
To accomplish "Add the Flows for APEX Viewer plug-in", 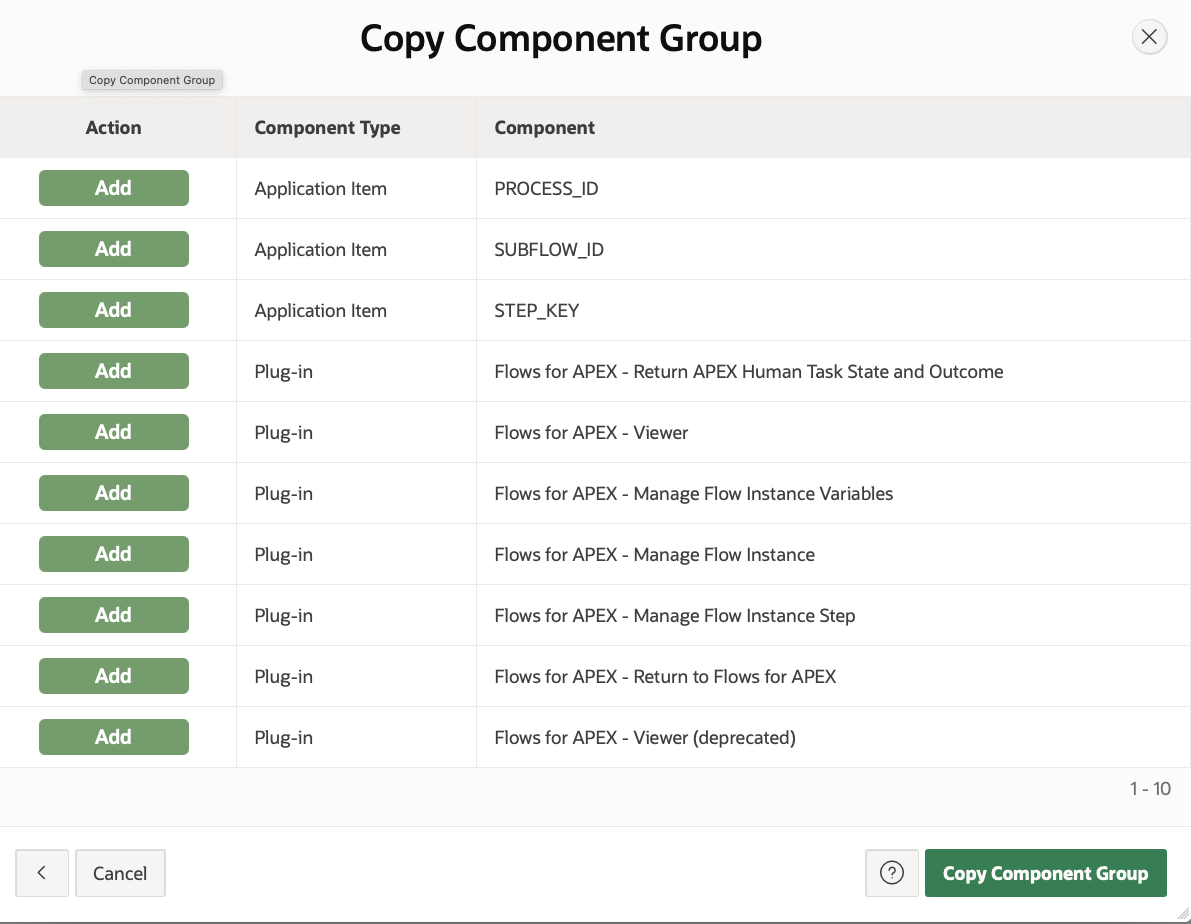I will click(113, 432).
